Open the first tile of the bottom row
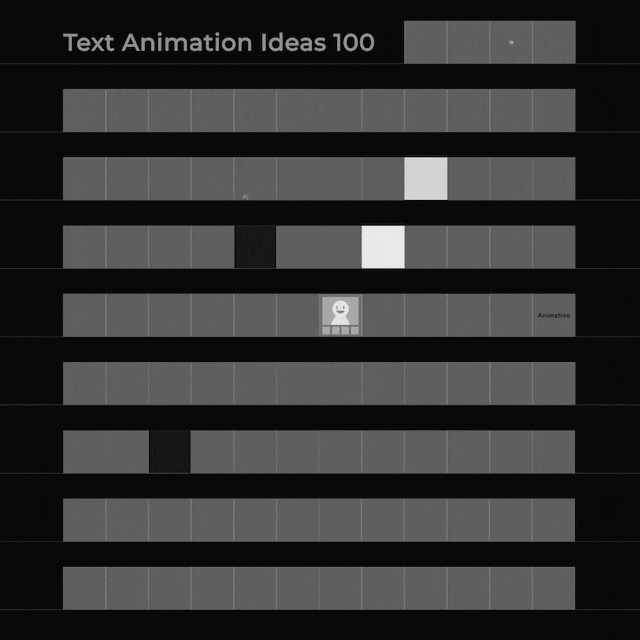Screen dimensions: 640x640 pos(84,588)
